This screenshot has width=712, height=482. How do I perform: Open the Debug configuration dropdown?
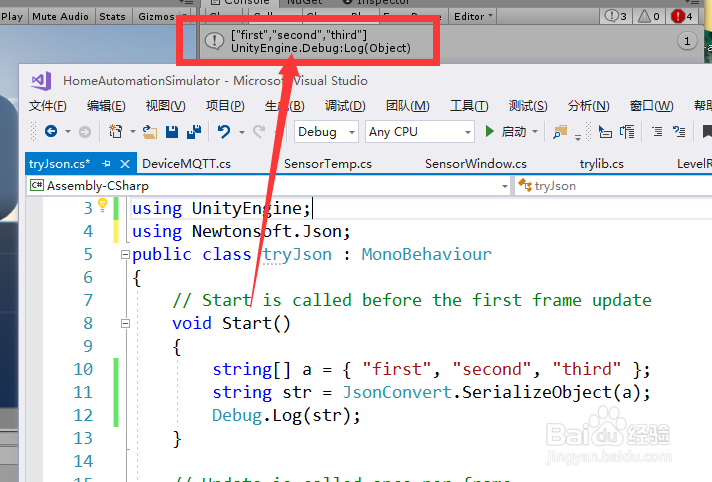click(x=326, y=132)
